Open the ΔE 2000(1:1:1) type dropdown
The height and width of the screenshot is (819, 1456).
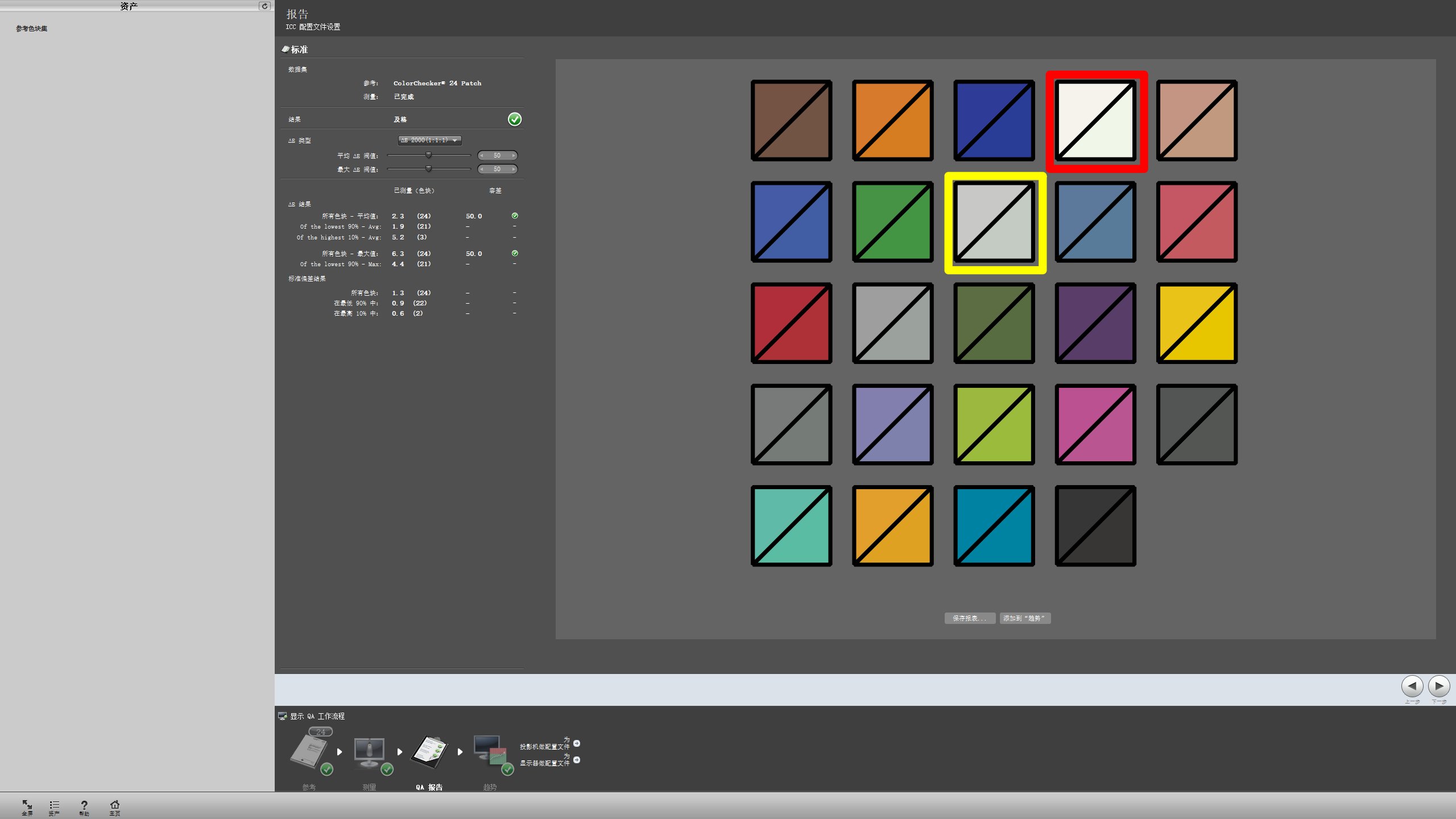point(429,140)
